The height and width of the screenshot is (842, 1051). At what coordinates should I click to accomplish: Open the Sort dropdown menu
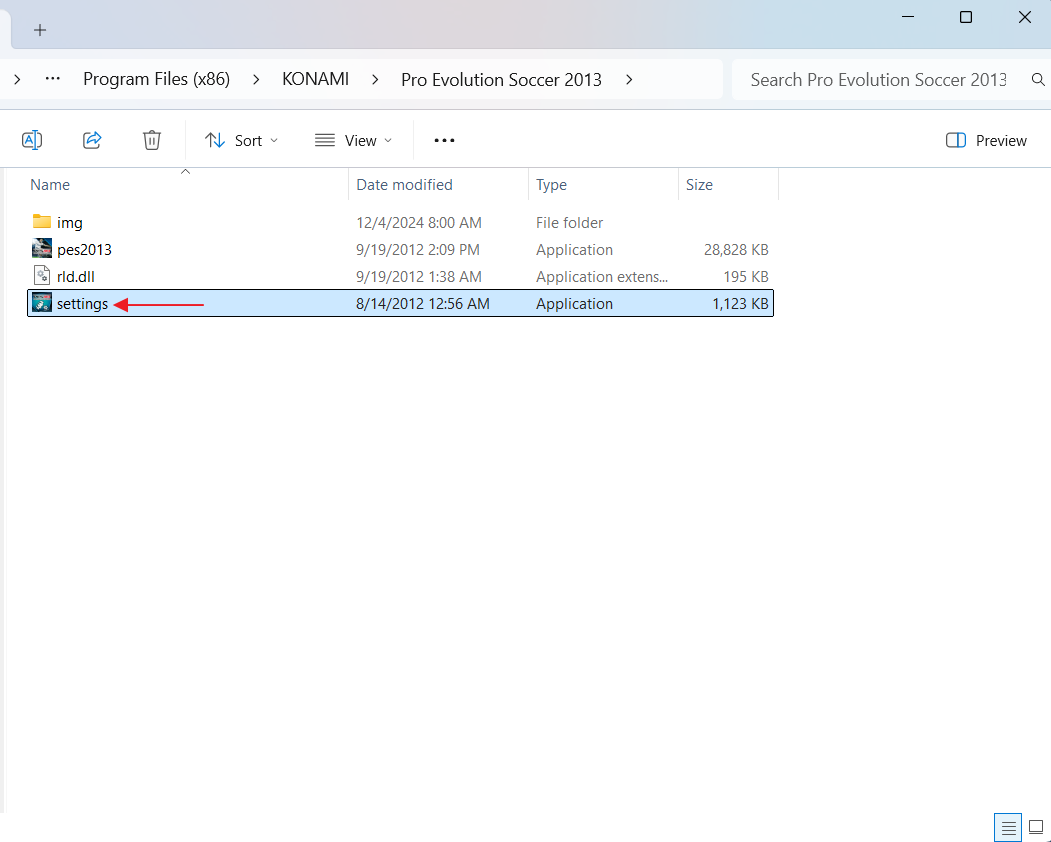241,140
